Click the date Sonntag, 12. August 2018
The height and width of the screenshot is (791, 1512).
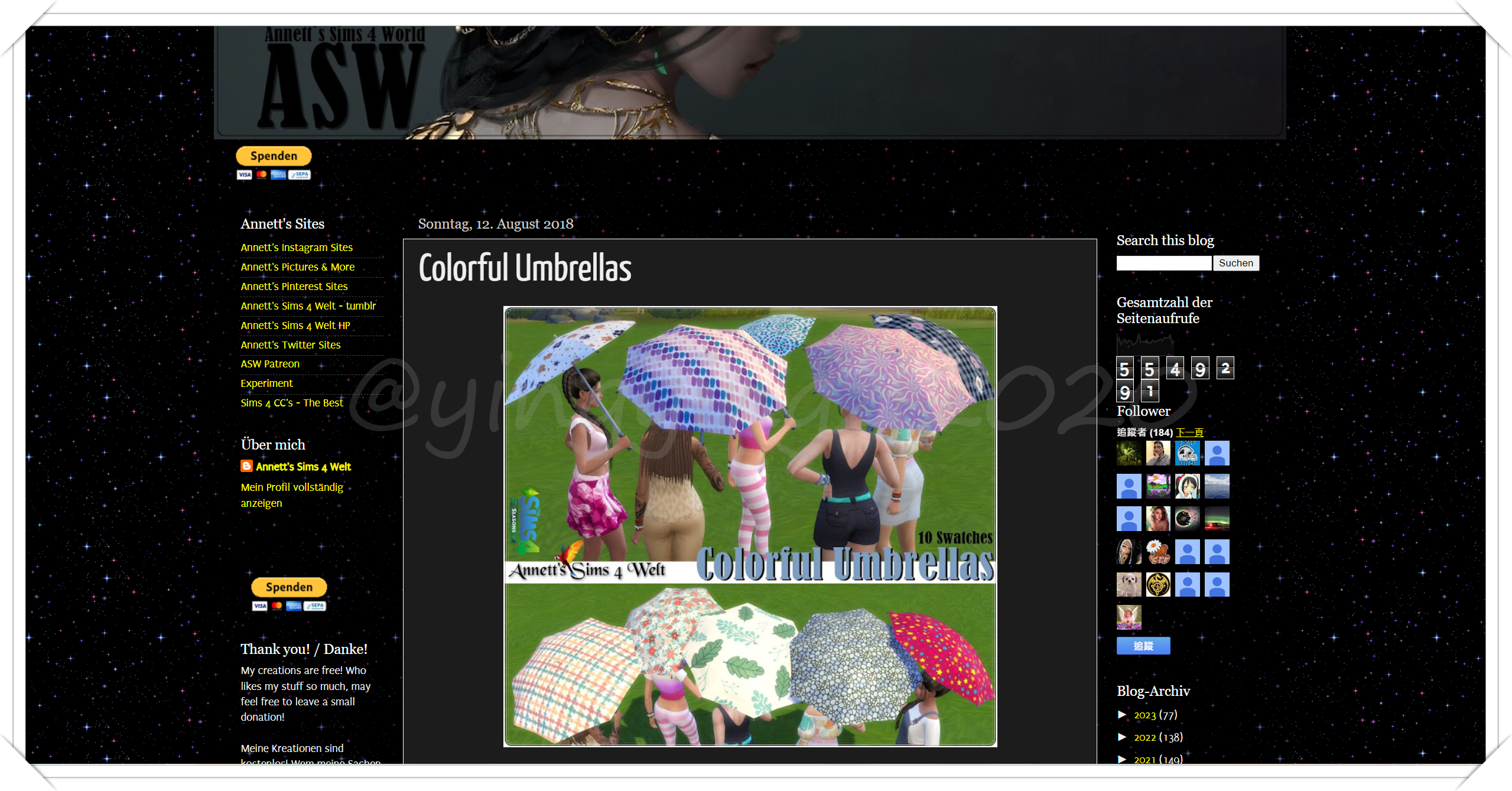(496, 224)
